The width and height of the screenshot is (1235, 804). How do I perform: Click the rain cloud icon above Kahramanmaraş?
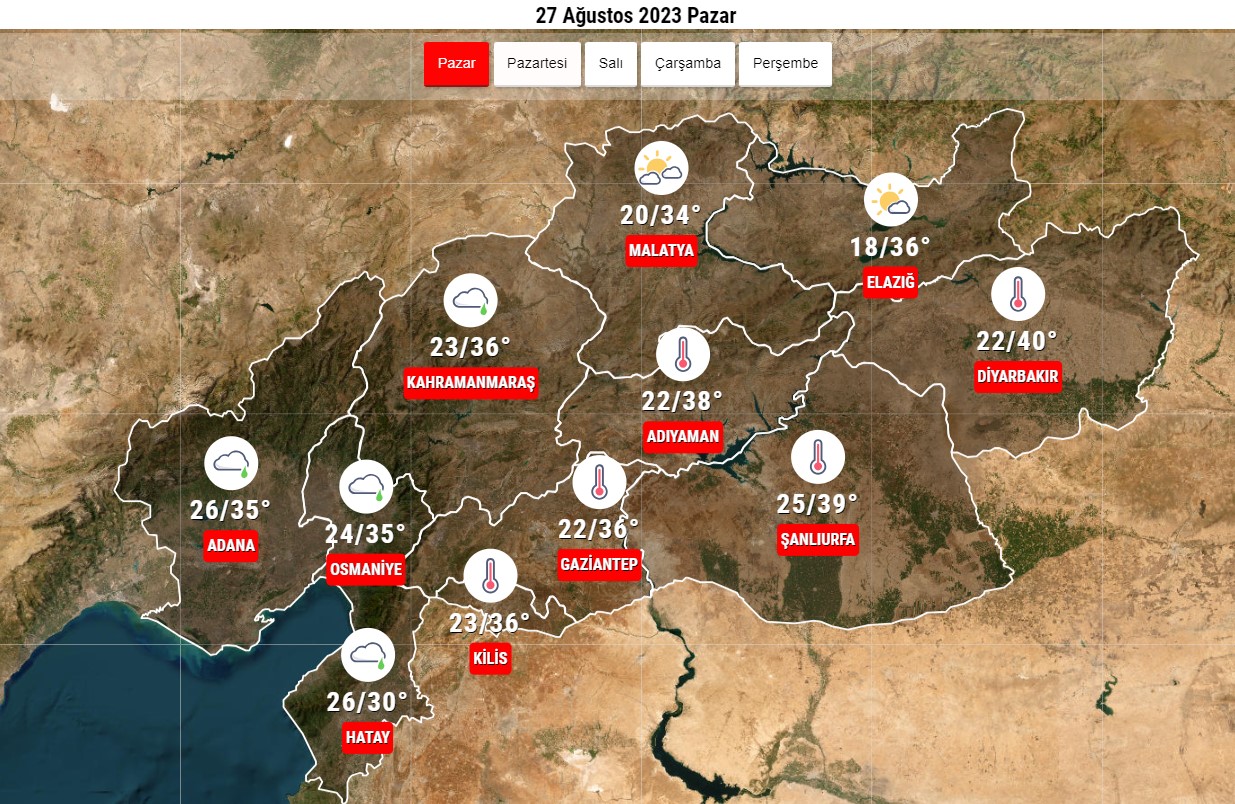(x=470, y=300)
